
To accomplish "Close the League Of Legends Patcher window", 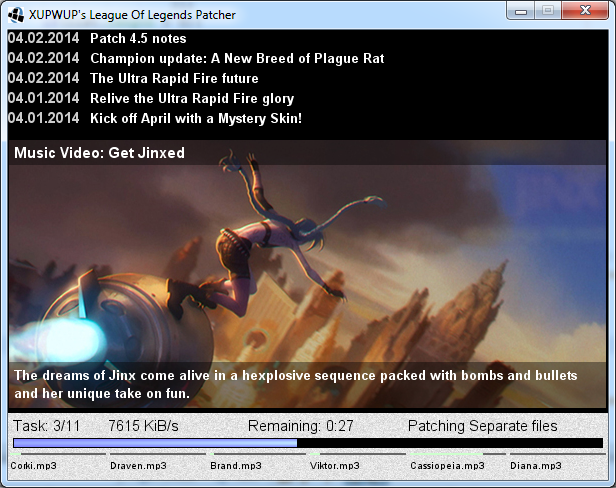I will pyautogui.click(x=585, y=11).
